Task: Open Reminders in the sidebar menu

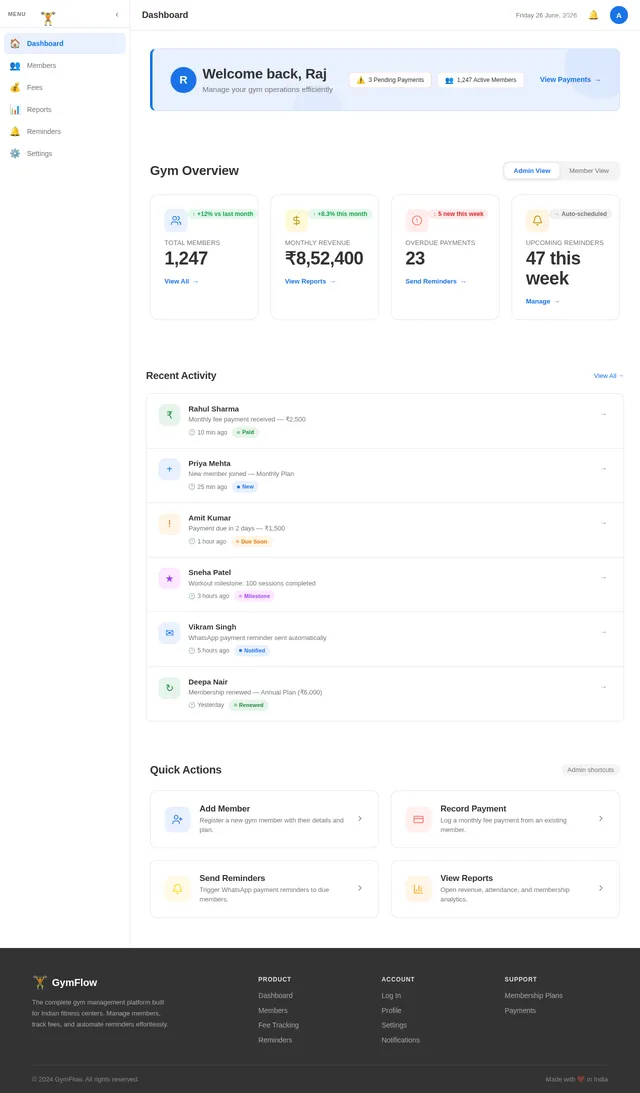Action: coord(65,131)
